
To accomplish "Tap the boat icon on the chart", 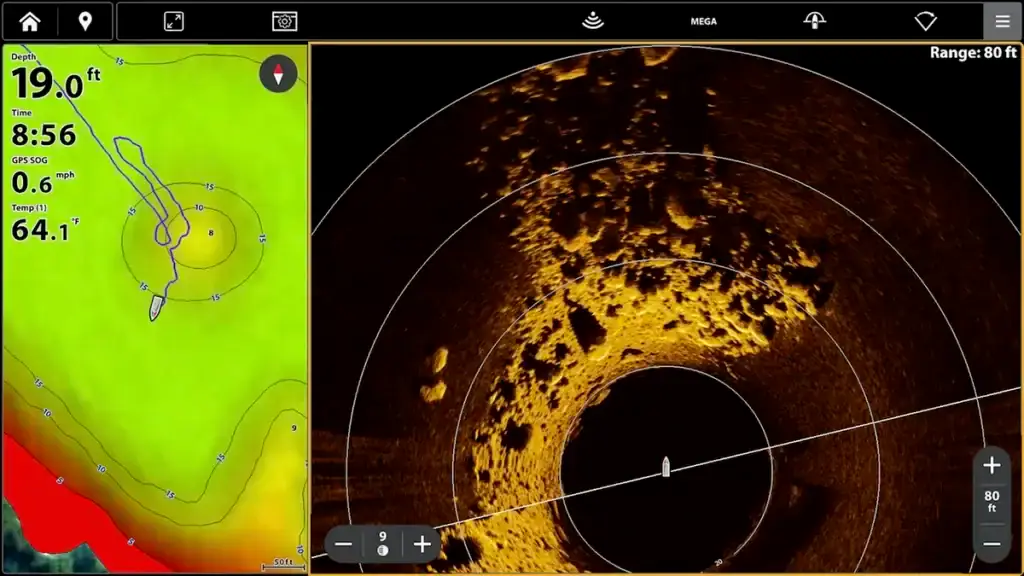I will (155, 308).
